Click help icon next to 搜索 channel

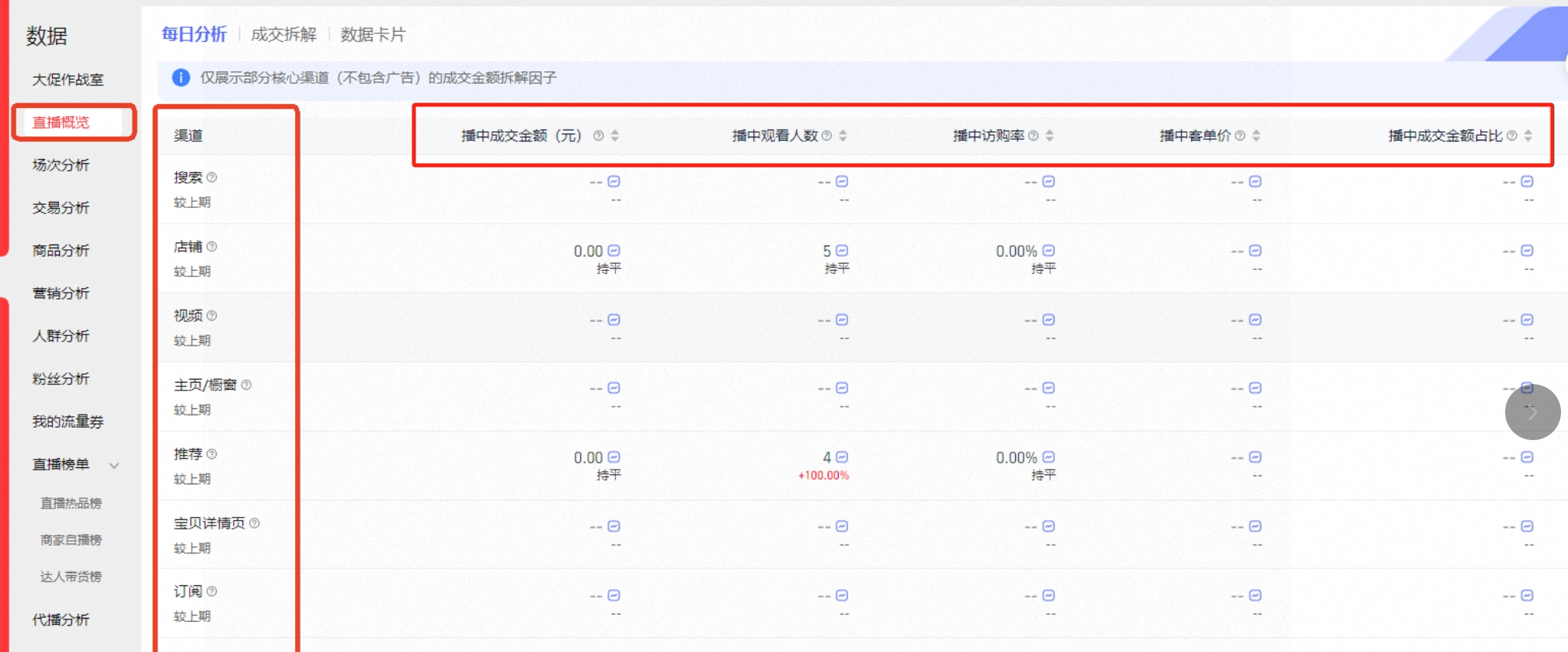point(212,177)
